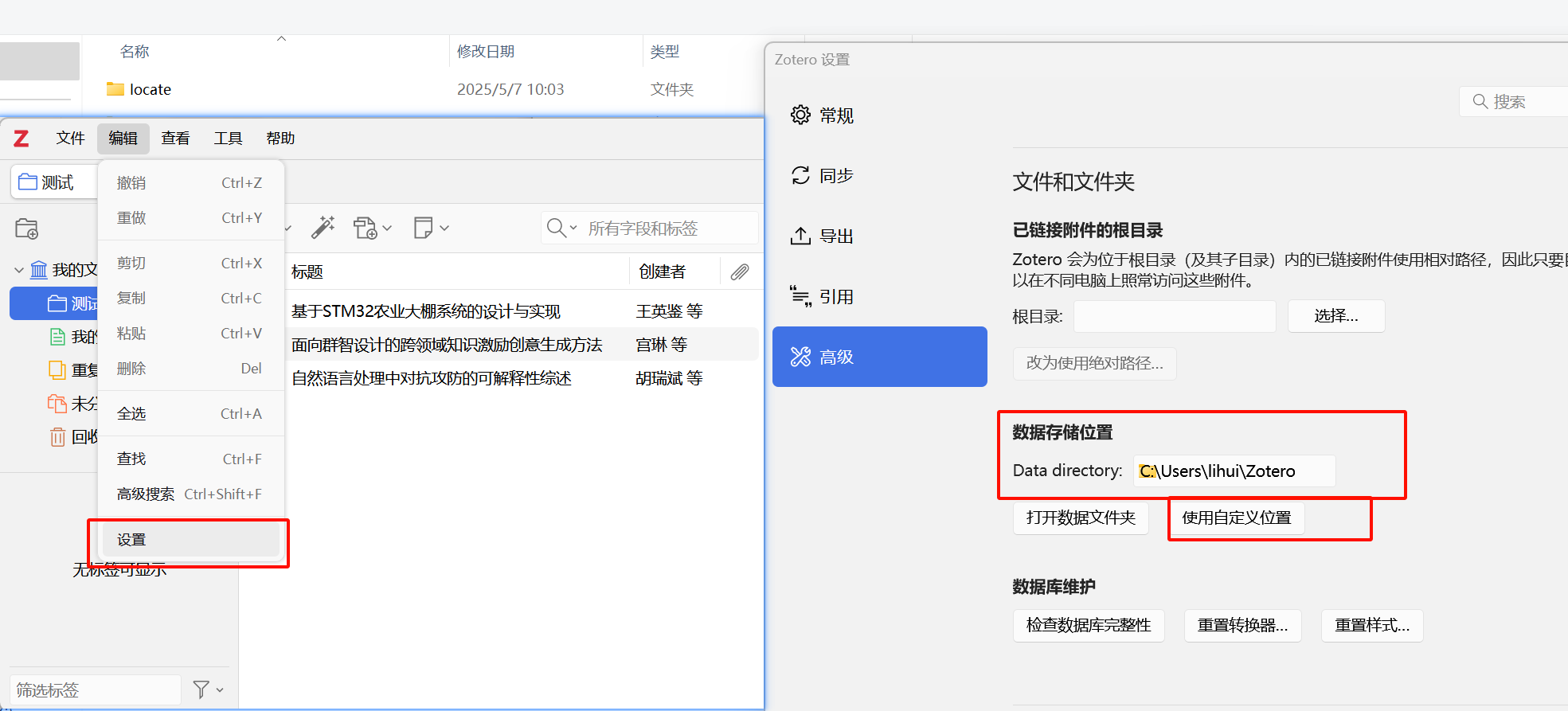Collapse the 我的文库 library tree
Viewport: 1568px width, 711px height.
click(19, 271)
